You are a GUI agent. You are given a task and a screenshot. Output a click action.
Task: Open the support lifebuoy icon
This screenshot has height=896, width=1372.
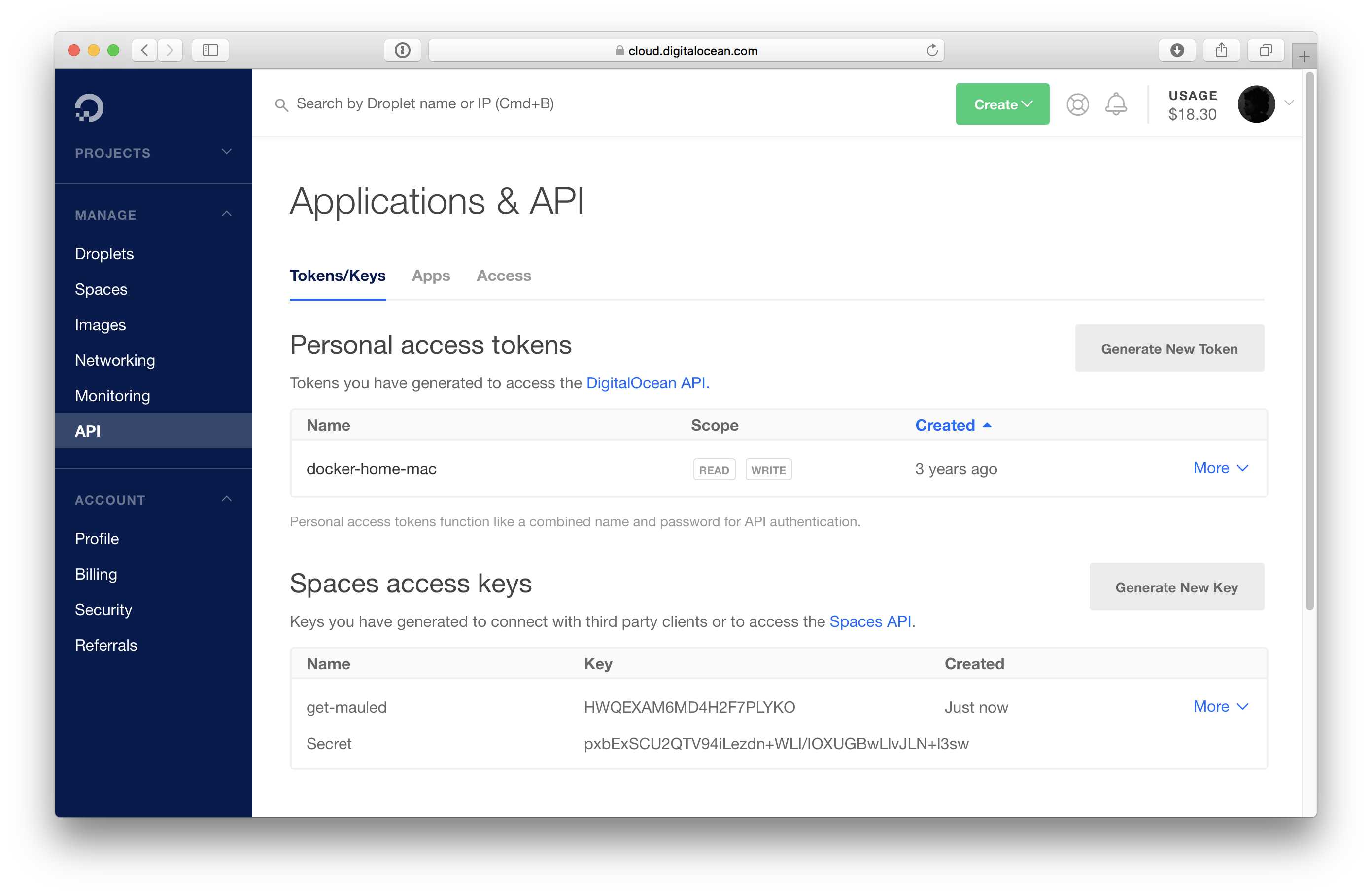tap(1077, 104)
